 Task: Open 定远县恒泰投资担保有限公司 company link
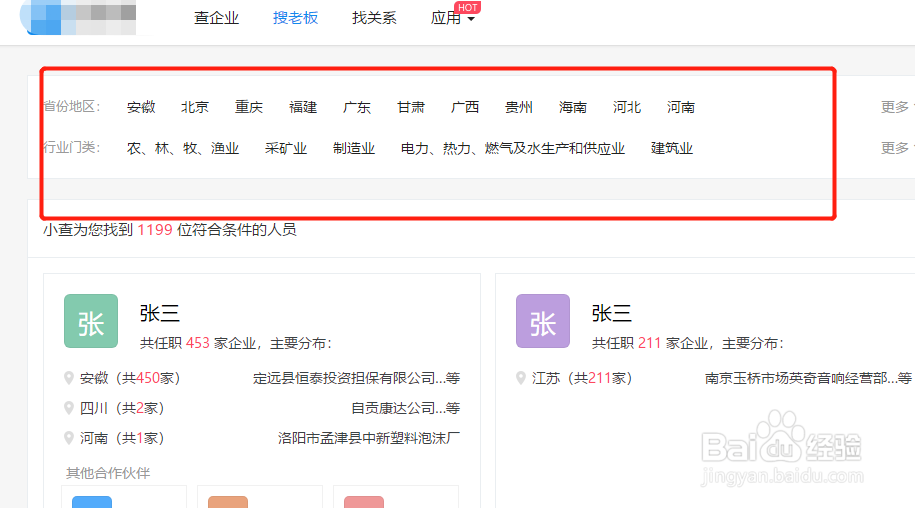click(357, 378)
